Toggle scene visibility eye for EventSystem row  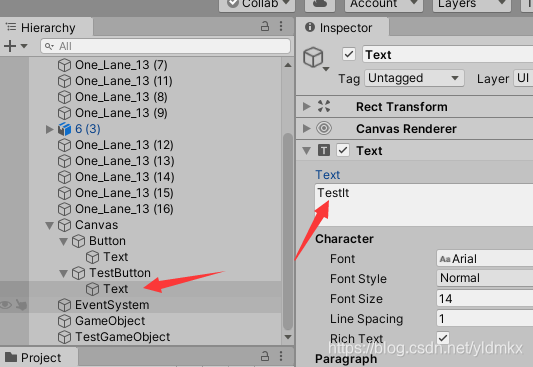click(6, 305)
